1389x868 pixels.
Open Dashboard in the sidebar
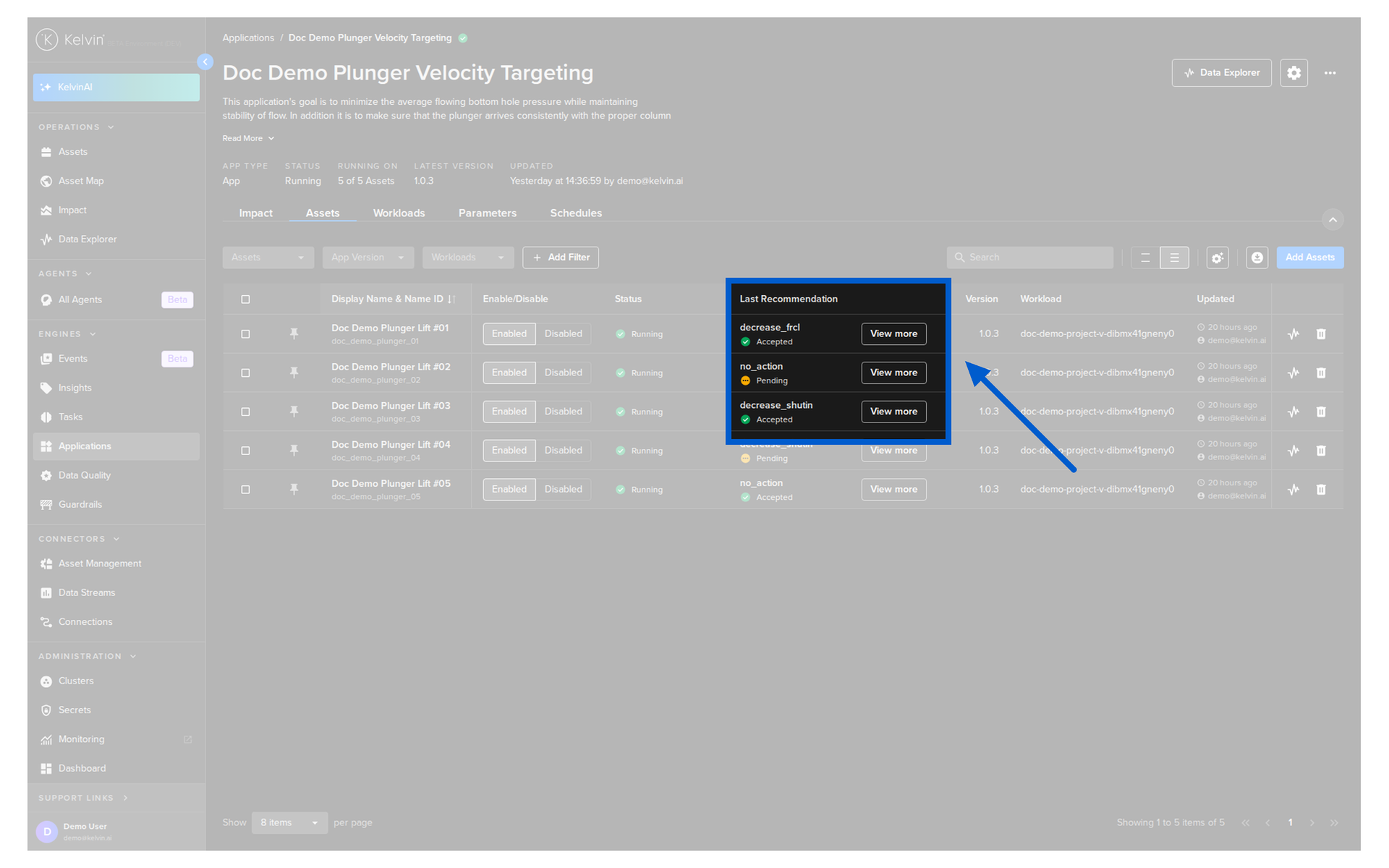coord(116,769)
